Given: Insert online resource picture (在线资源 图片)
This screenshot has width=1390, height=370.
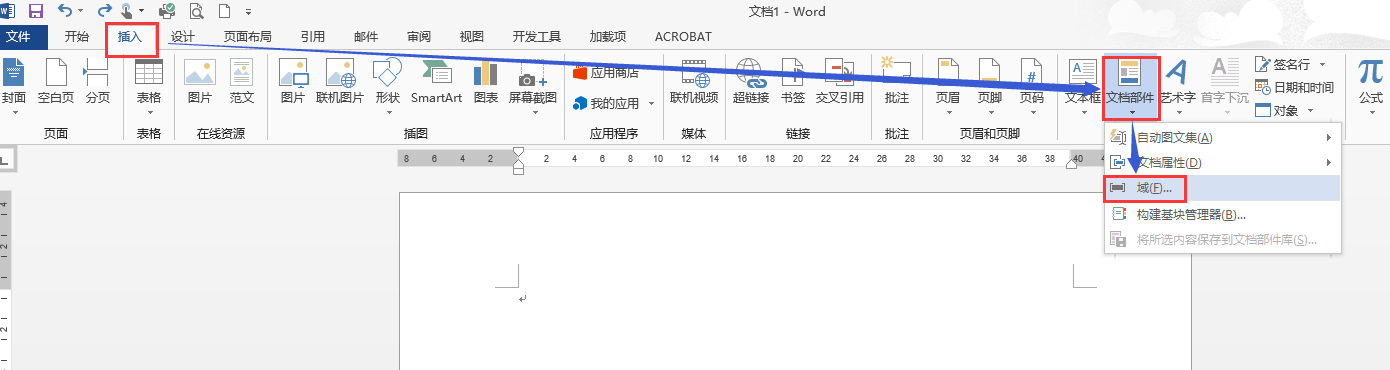Looking at the screenshot, I should [x=200, y=82].
